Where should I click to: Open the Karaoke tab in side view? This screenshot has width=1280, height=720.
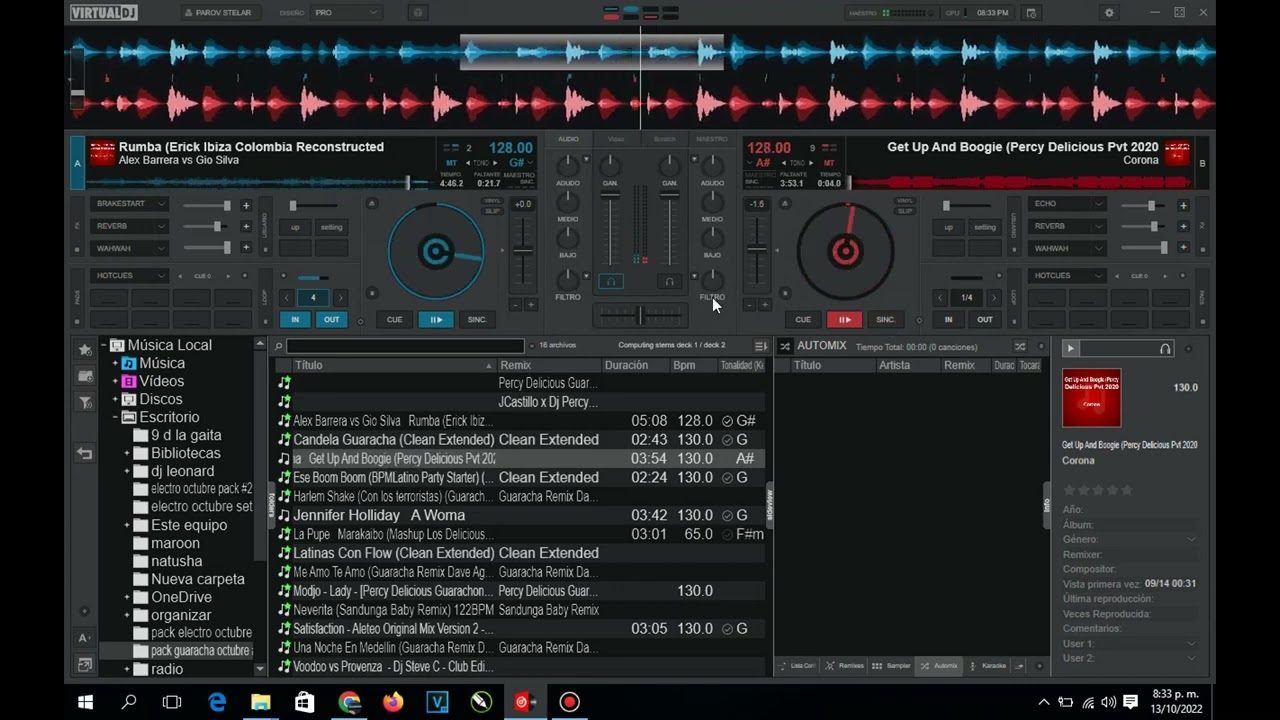point(988,666)
